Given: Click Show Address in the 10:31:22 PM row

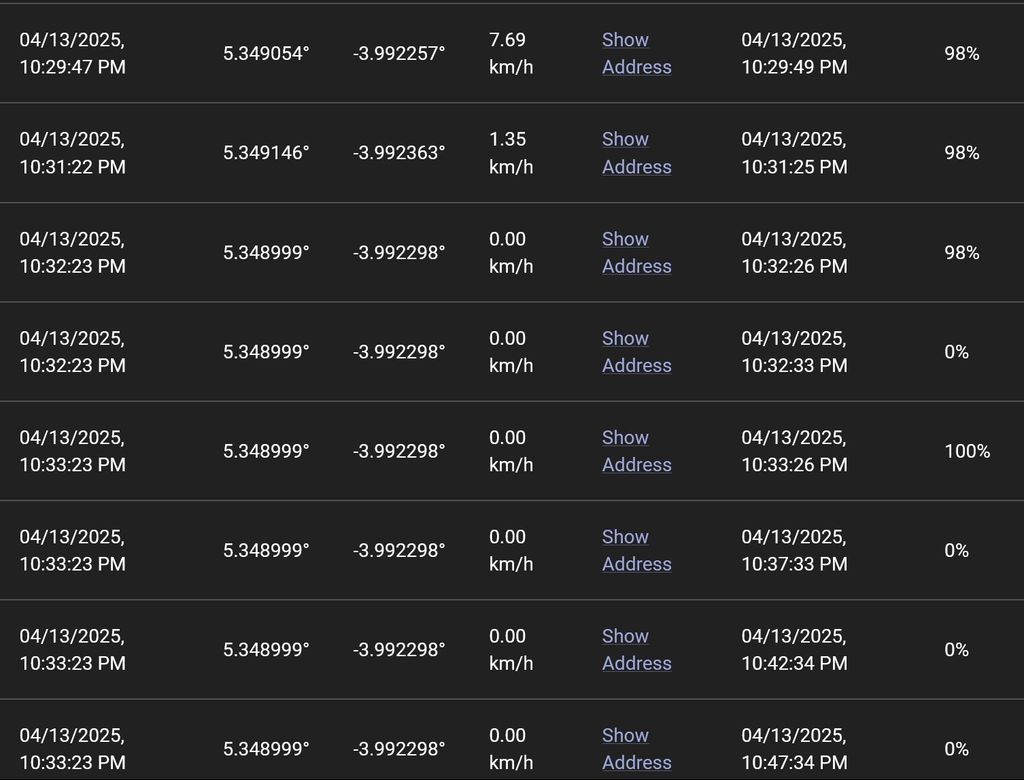Looking at the screenshot, I should (636, 153).
